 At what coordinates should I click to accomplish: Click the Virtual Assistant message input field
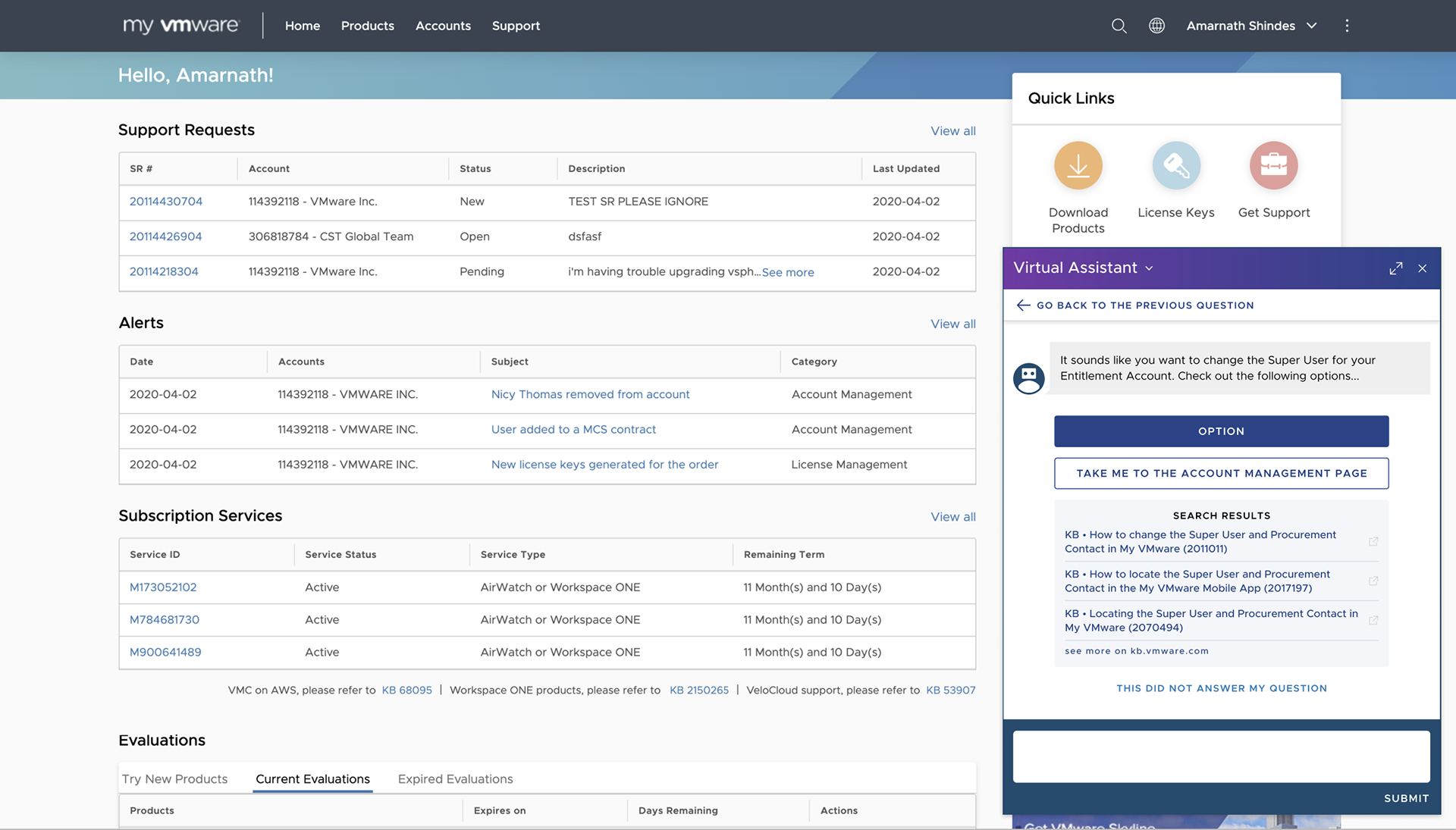1221,756
